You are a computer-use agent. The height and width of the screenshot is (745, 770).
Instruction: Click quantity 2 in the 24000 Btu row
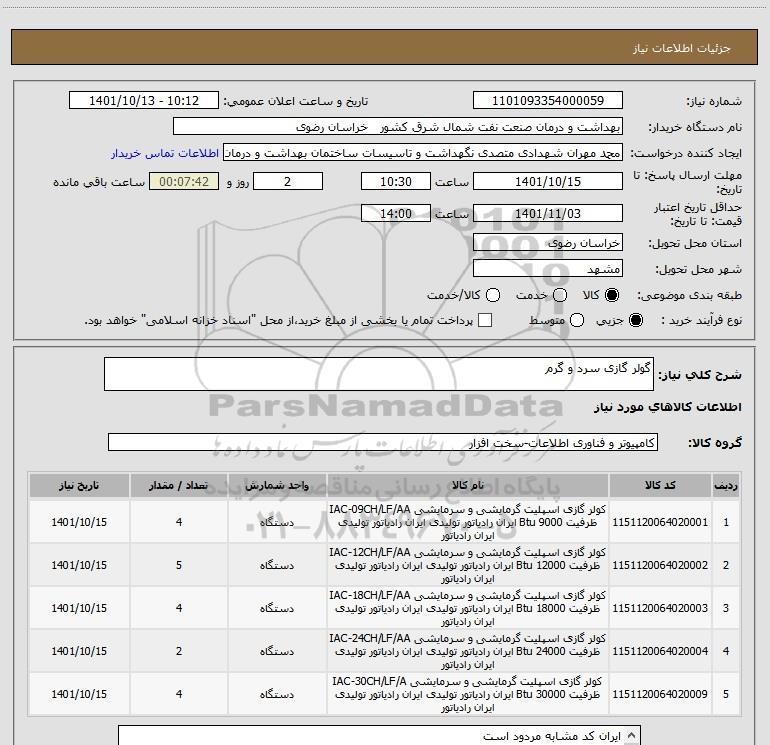[x=179, y=651]
